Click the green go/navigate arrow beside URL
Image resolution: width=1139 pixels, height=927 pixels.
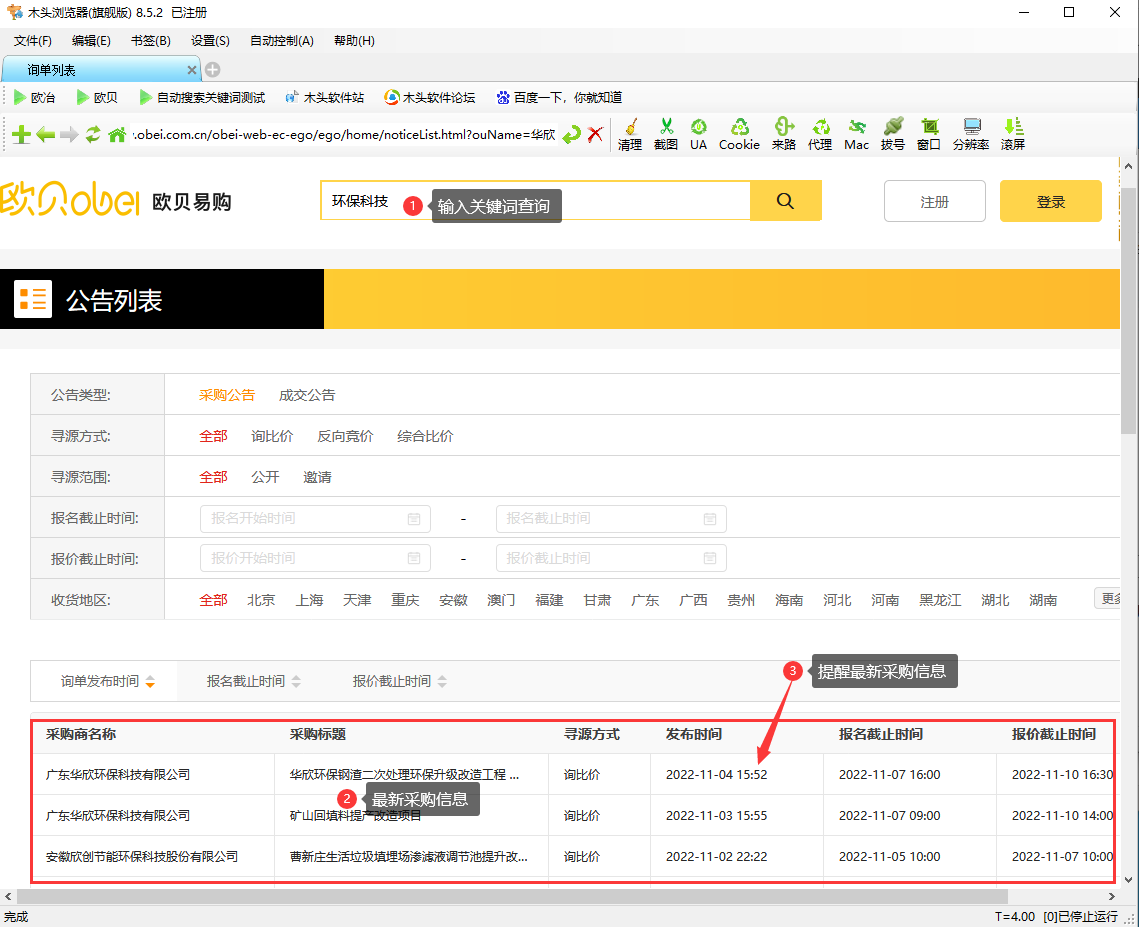(x=572, y=134)
